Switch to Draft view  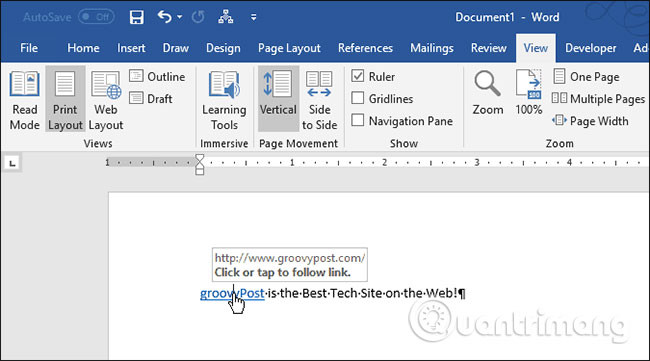tap(151, 99)
